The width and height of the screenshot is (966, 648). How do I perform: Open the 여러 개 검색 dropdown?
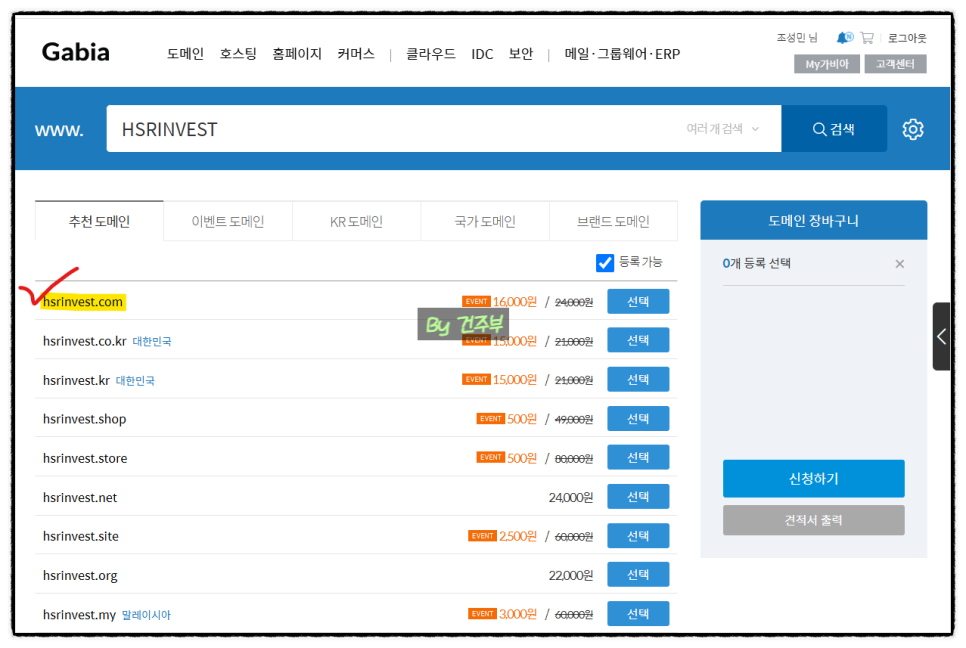pyautogui.click(x=723, y=129)
